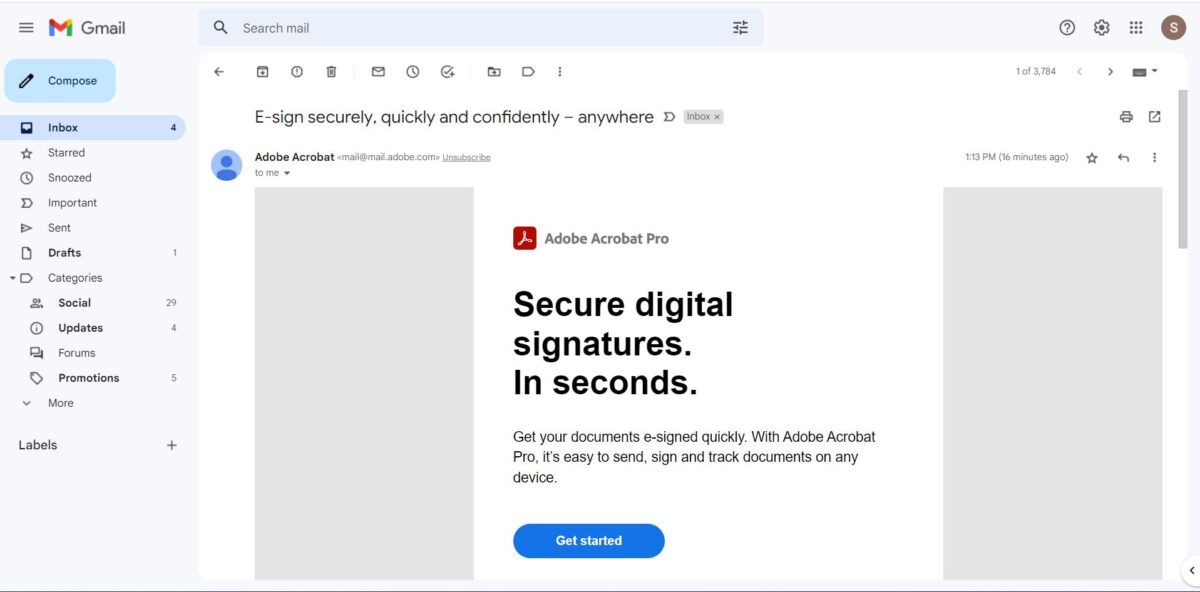Screen dimensions: 1200x592
Task: Delete the email with the trash icon
Action: click(331, 72)
